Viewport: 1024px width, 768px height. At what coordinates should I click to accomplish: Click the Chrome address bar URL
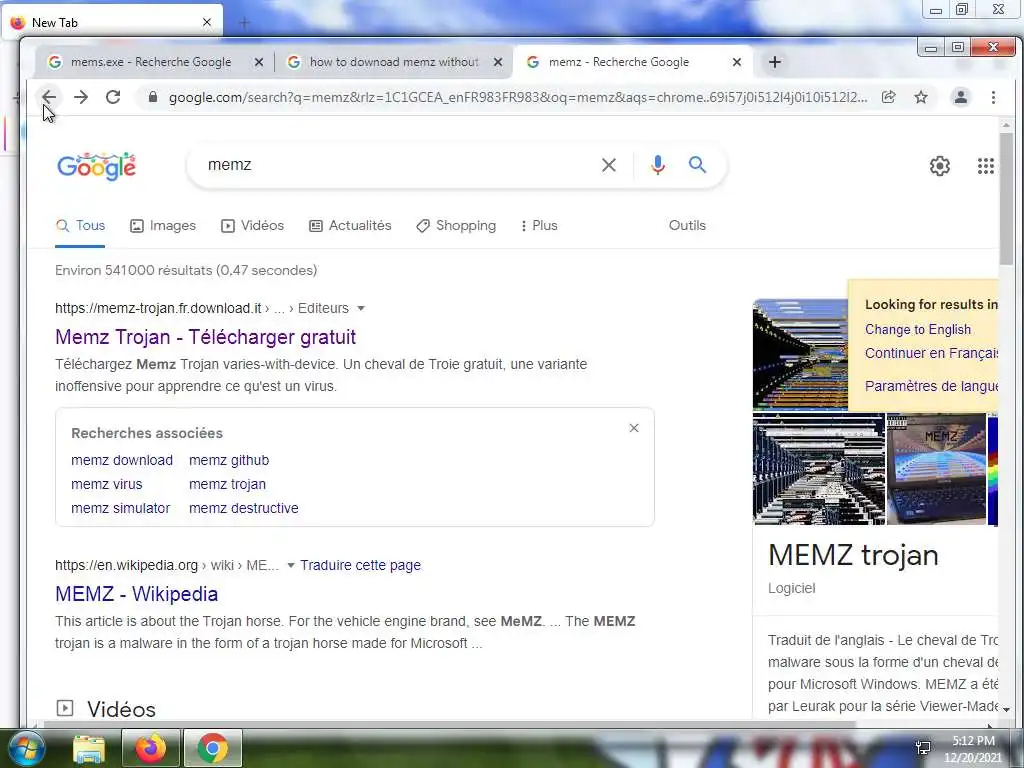pos(518,97)
